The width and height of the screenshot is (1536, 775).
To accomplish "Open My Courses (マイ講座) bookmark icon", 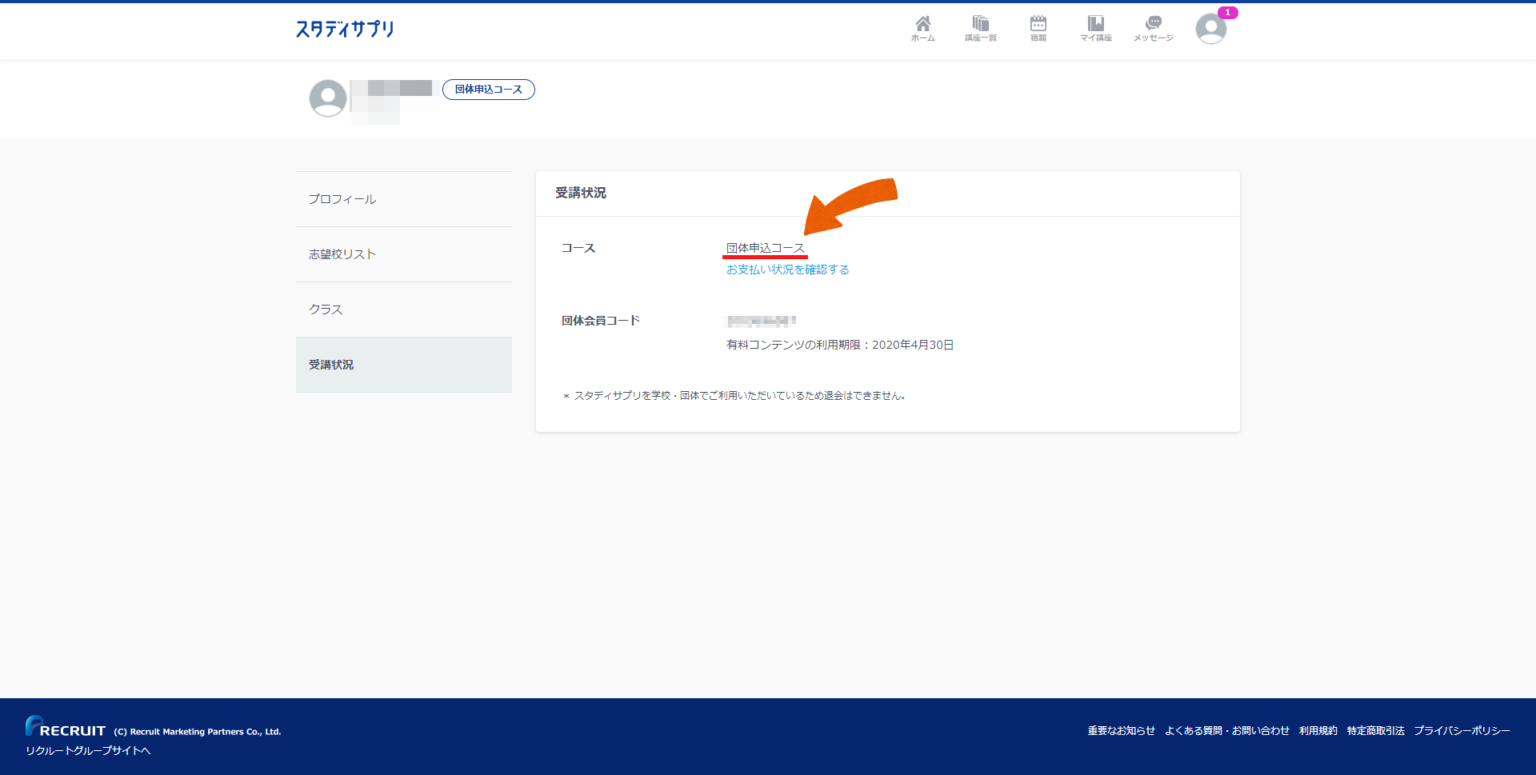I will coord(1096,28).
